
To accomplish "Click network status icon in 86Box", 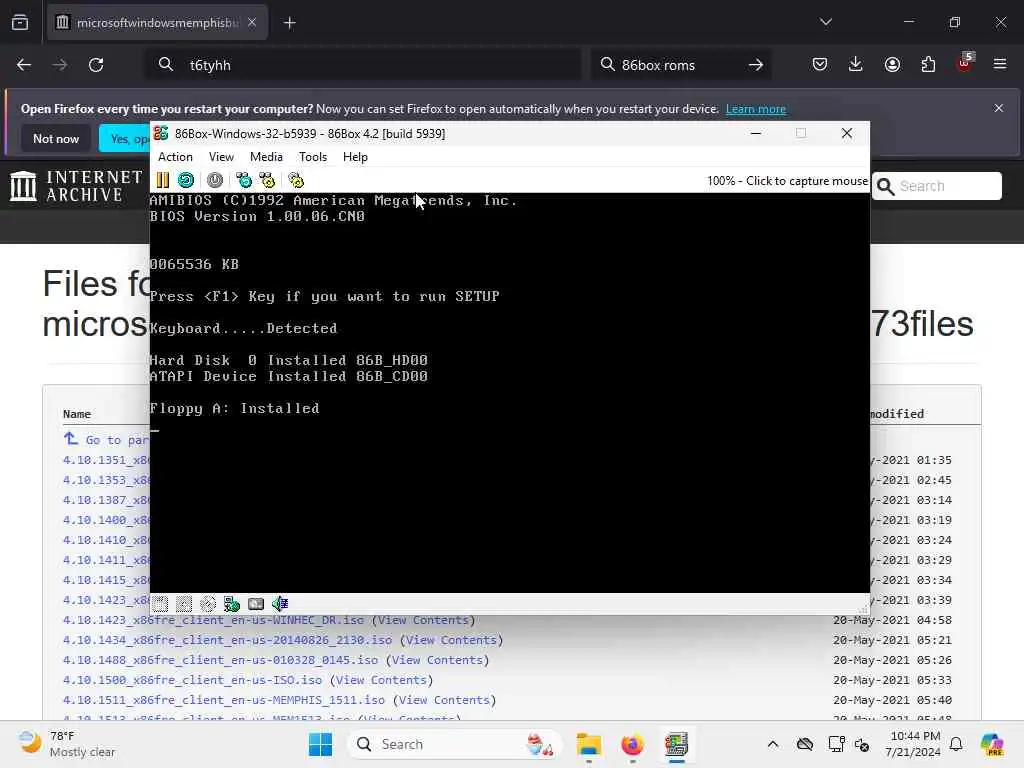I will pyautogui.click(x=232, y=604).
